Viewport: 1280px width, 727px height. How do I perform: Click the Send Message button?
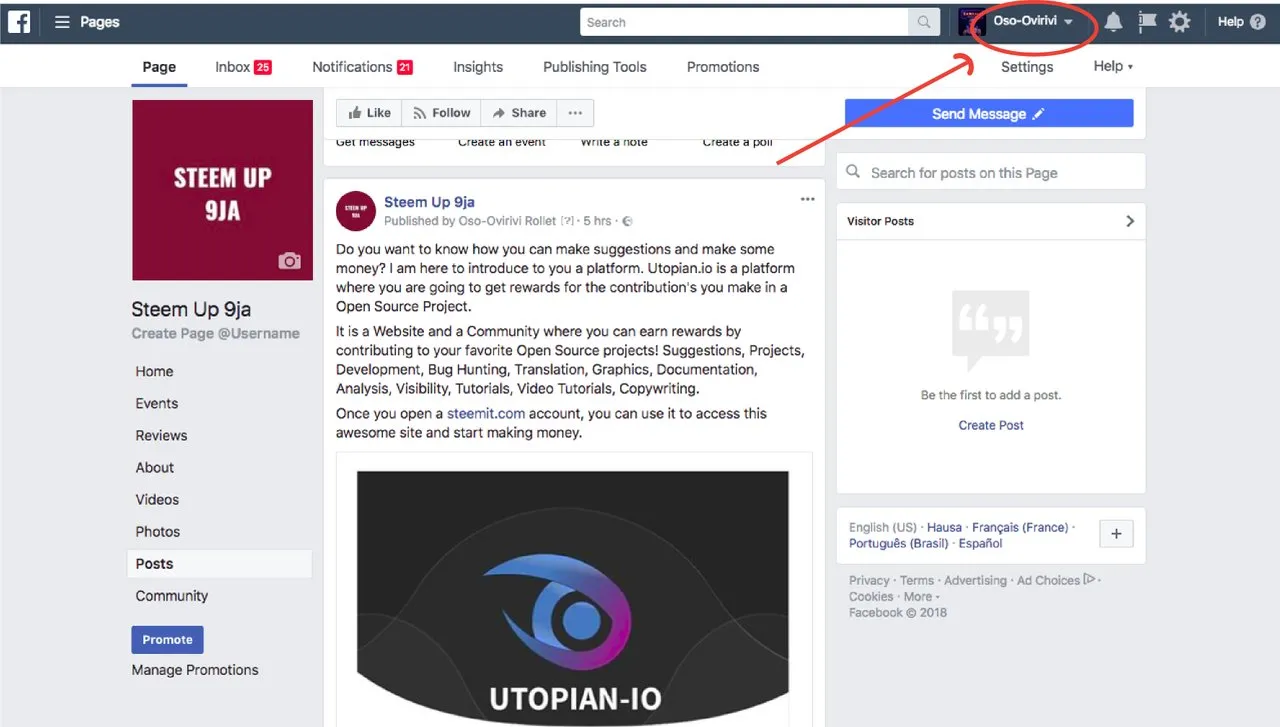pos(989,113)
